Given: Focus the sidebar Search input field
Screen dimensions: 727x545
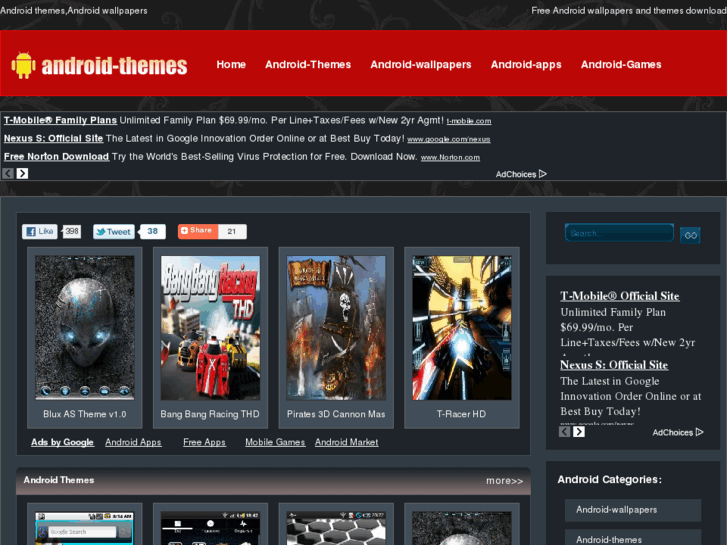Looking at the screenshot, I should pos(619,233).
